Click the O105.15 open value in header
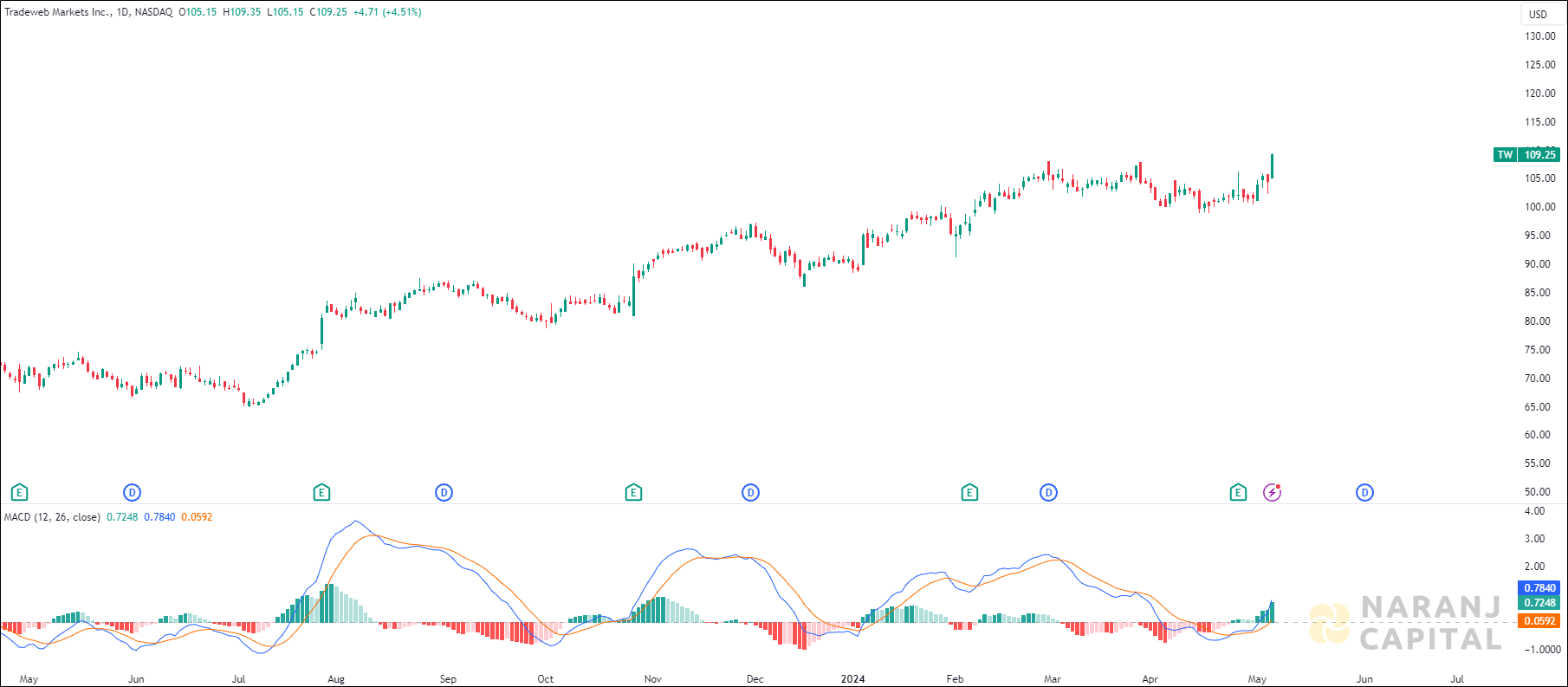Viewport: 1568px width, 687px height. click(198, 12)
